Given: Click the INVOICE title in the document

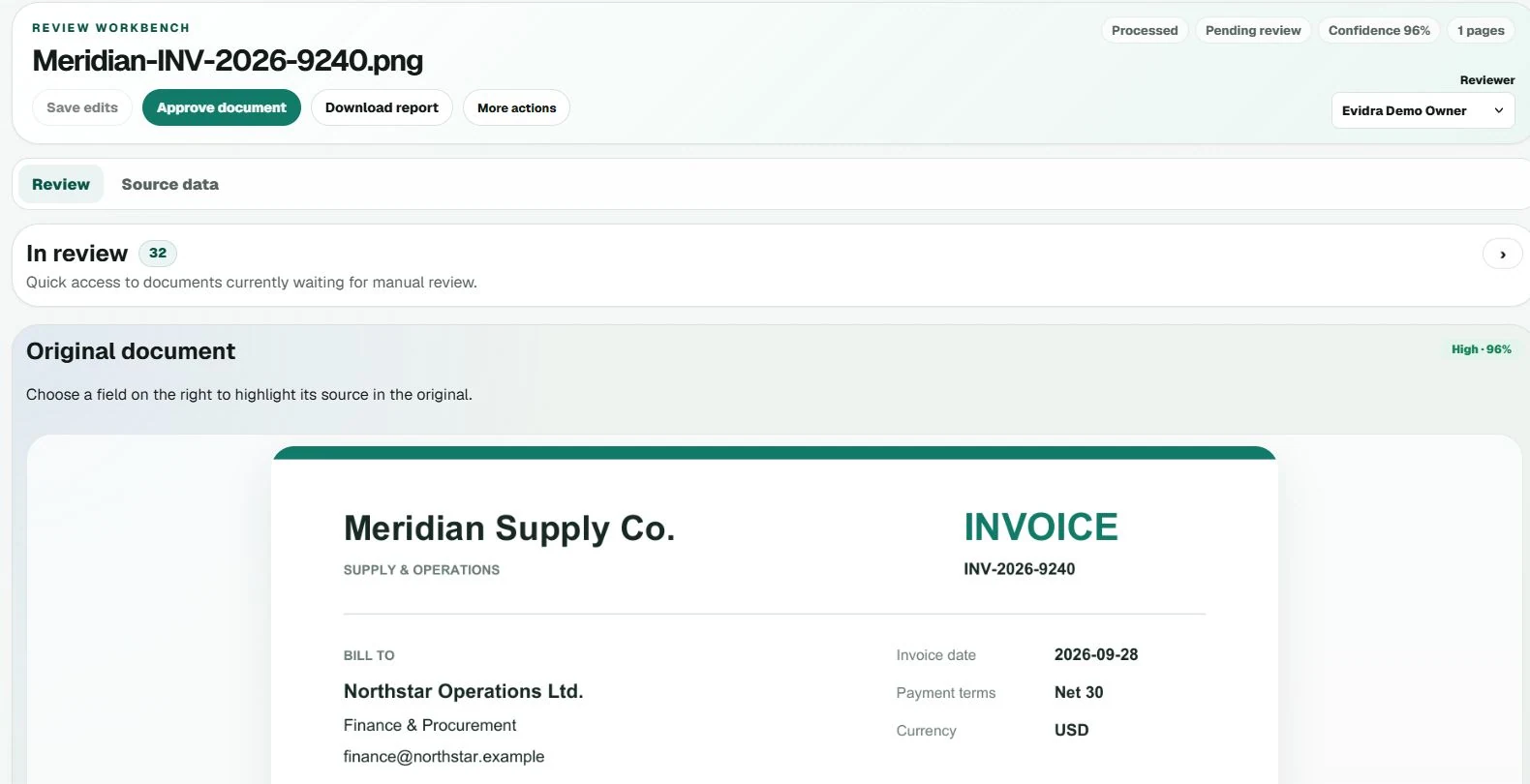Looking at the screenshot, I should [x=1041, y=527].
